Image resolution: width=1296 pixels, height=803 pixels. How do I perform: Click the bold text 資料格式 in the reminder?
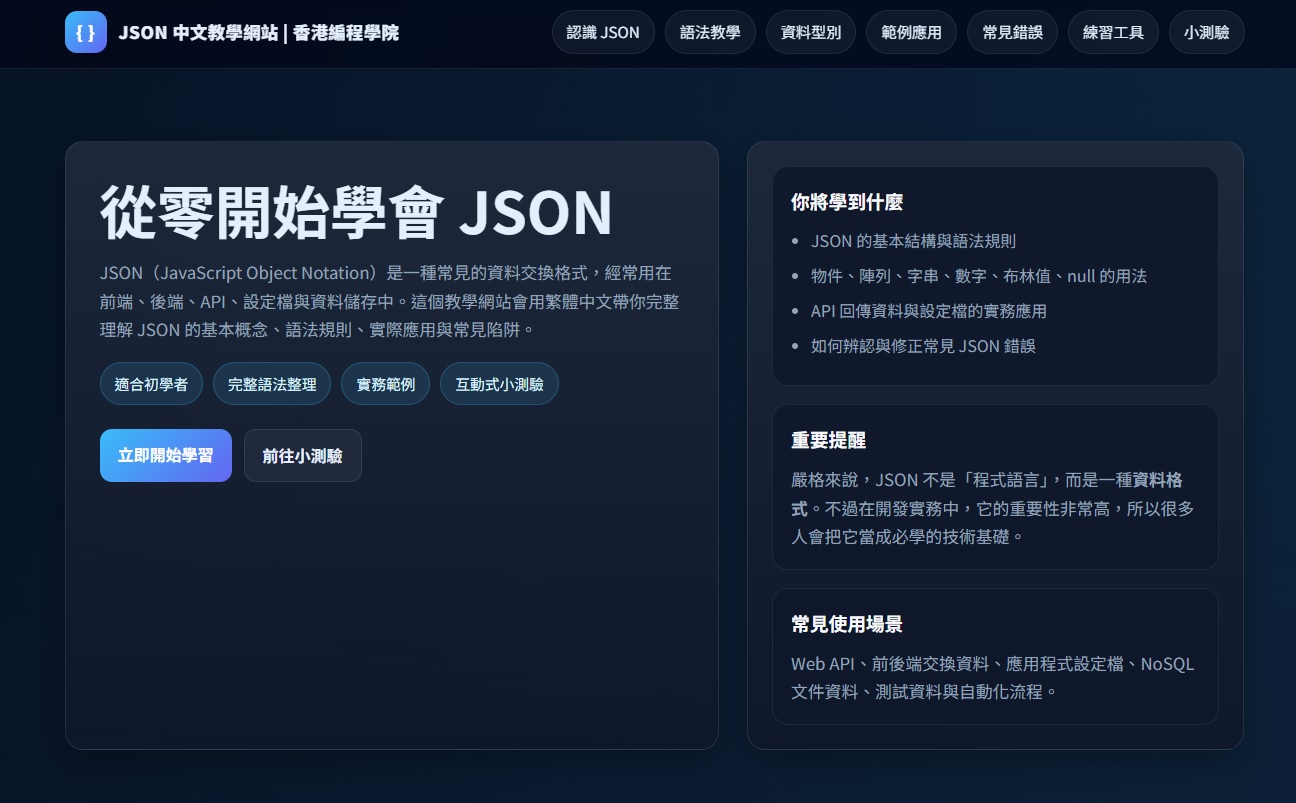point(1155,480)
